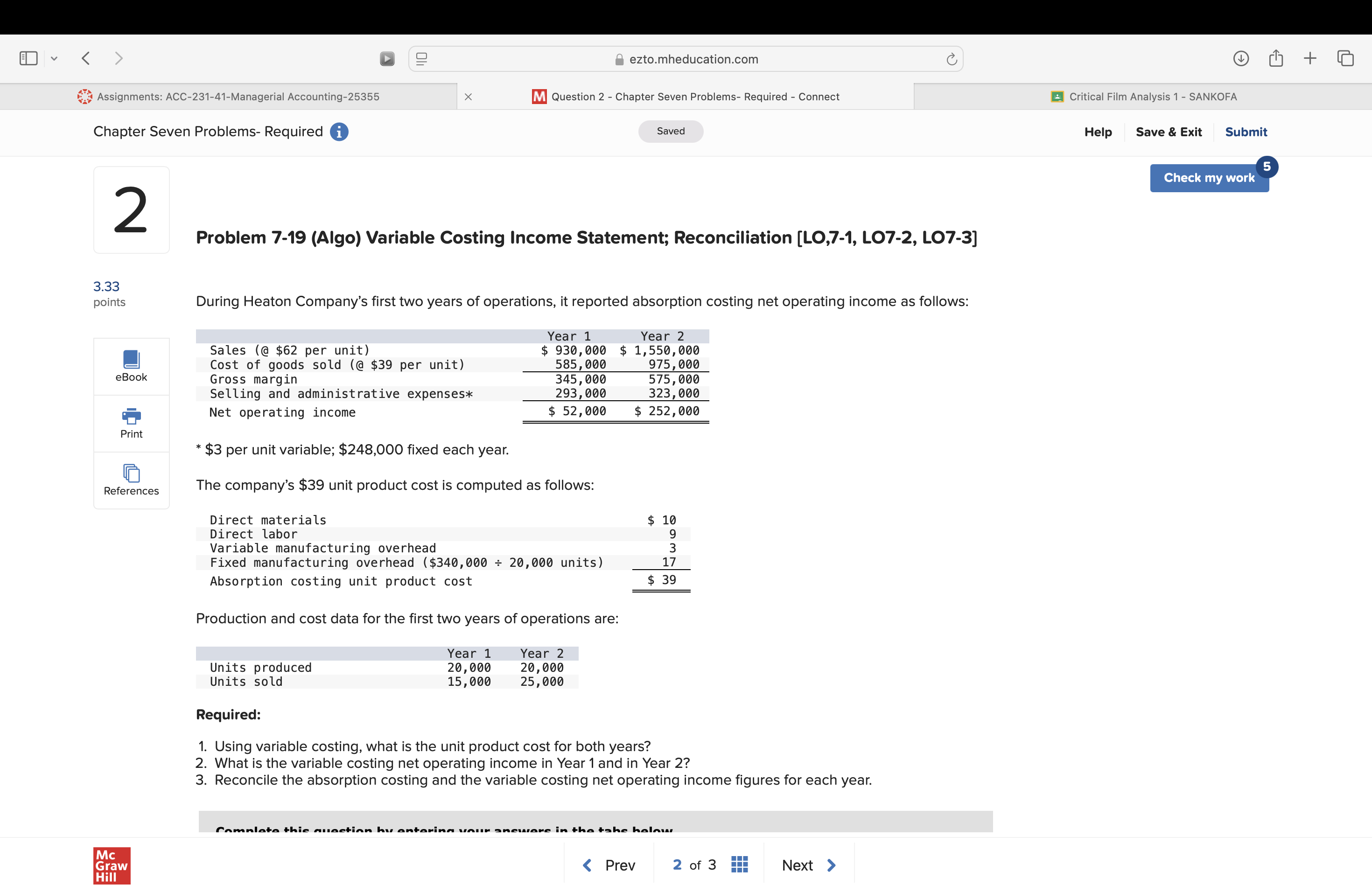
Task: Click the Share icon in the toolbar
Action: coord(1276,58)
